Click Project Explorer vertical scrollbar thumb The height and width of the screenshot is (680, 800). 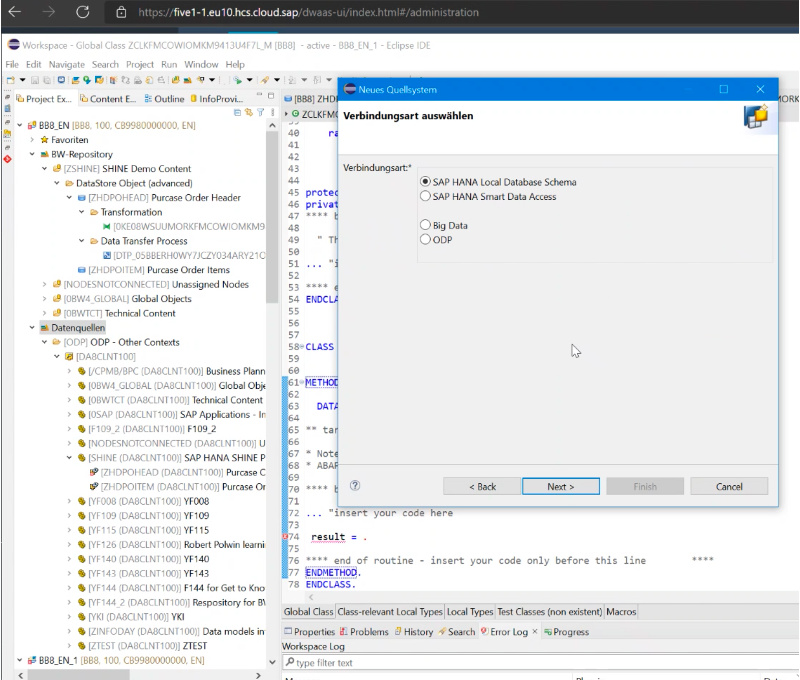(x=272, y=217)
